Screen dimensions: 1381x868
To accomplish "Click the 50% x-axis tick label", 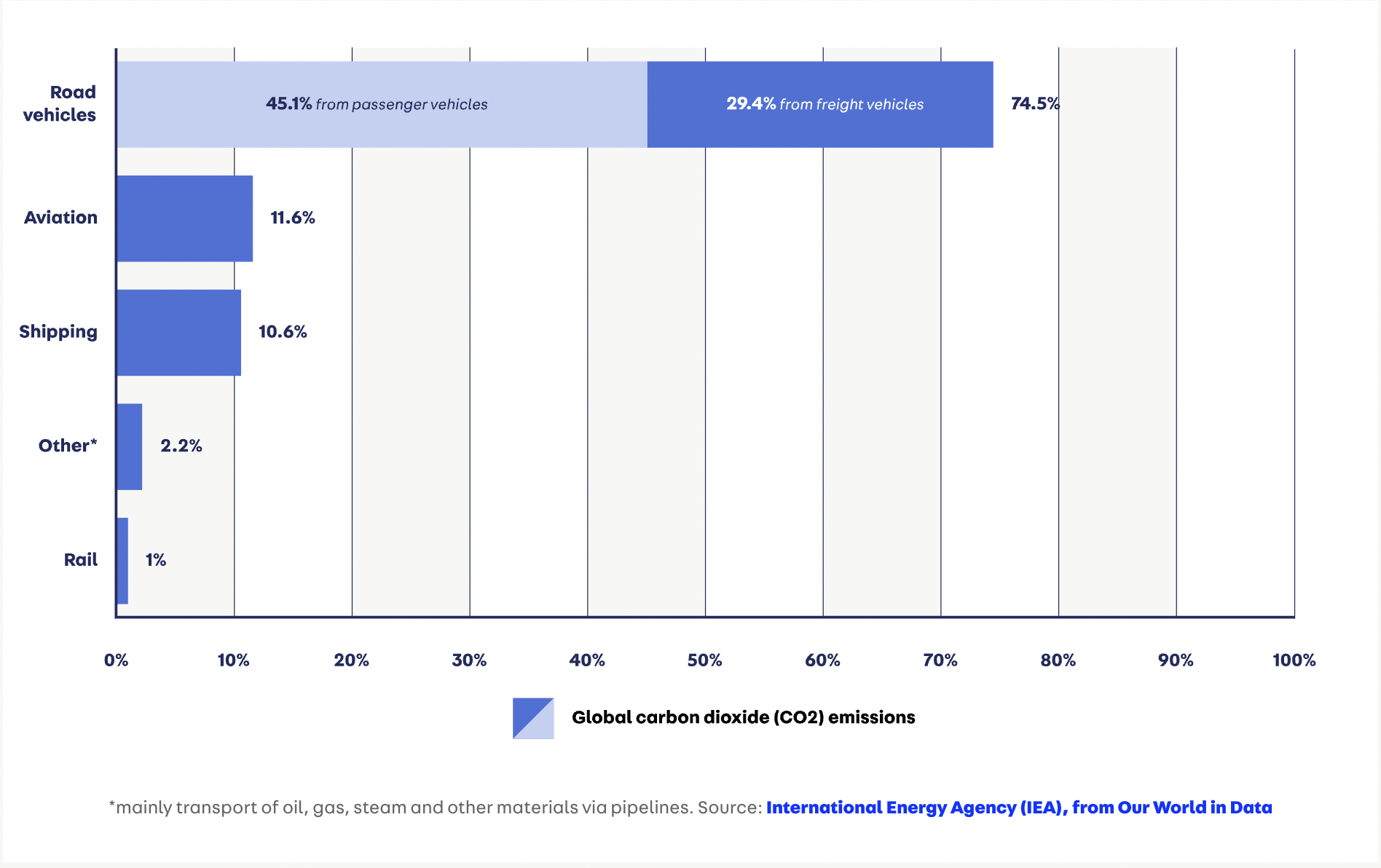I will pyautogui.click(x=704, y=660).
